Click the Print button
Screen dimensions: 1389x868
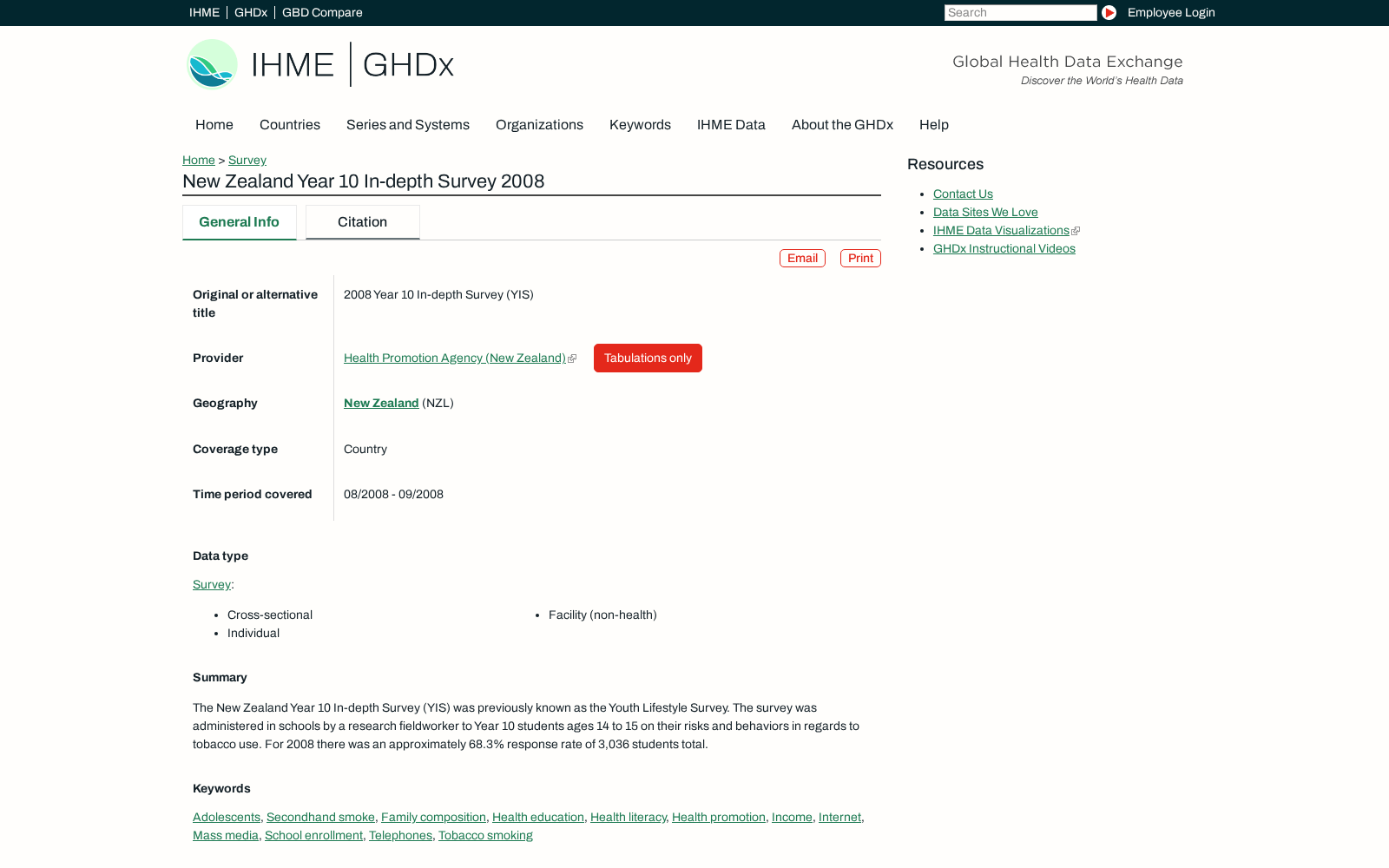pyautogui.click(x=860, y=258)
